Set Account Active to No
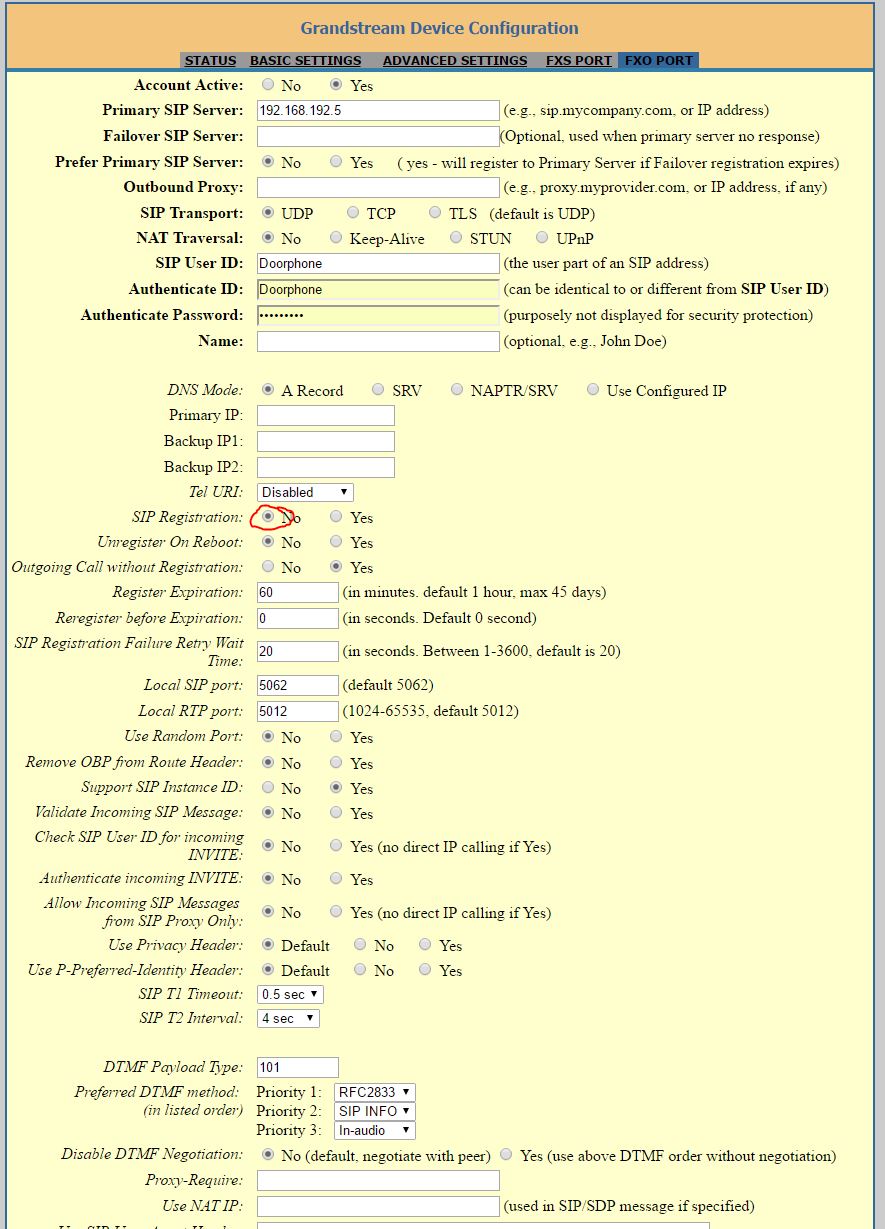 tap(268, 85)
